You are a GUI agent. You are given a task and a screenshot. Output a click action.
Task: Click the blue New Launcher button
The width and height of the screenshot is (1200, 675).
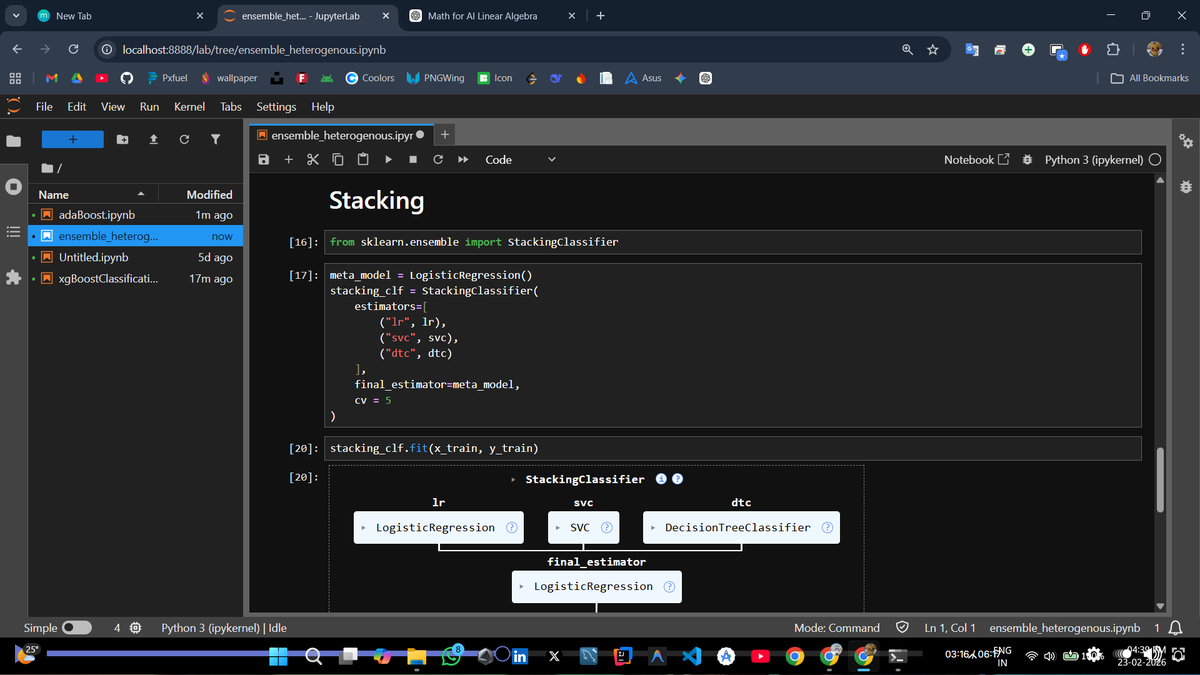(x=71, y=139)
